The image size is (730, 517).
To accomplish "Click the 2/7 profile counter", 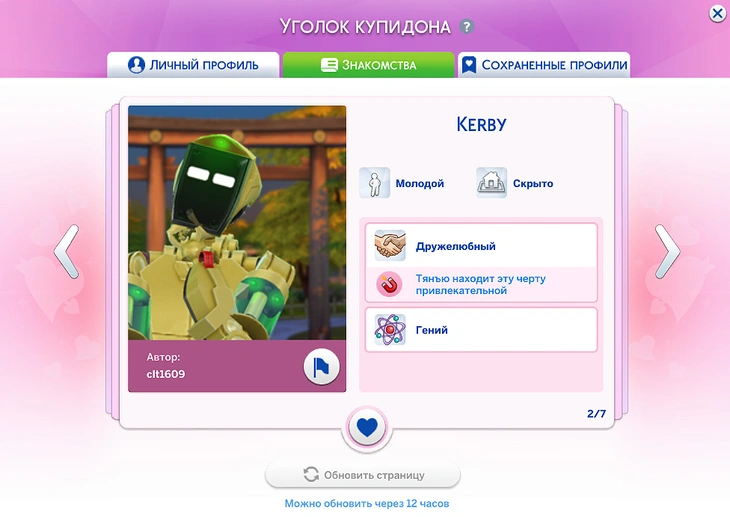I will pyautogui.click(x=596, y=413).
